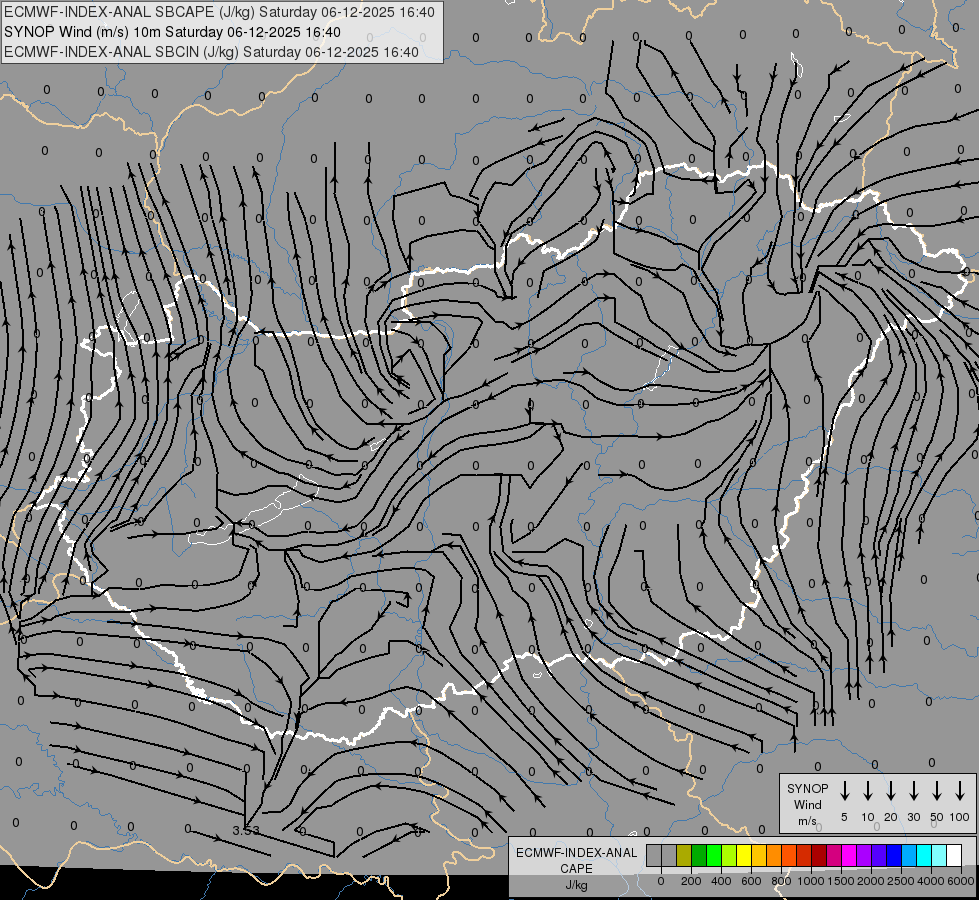This screenshot has height=900, width=979.
Task: Click the wind arrow above the 5 label
Action: pyautogui.click(x=844, y=791)
